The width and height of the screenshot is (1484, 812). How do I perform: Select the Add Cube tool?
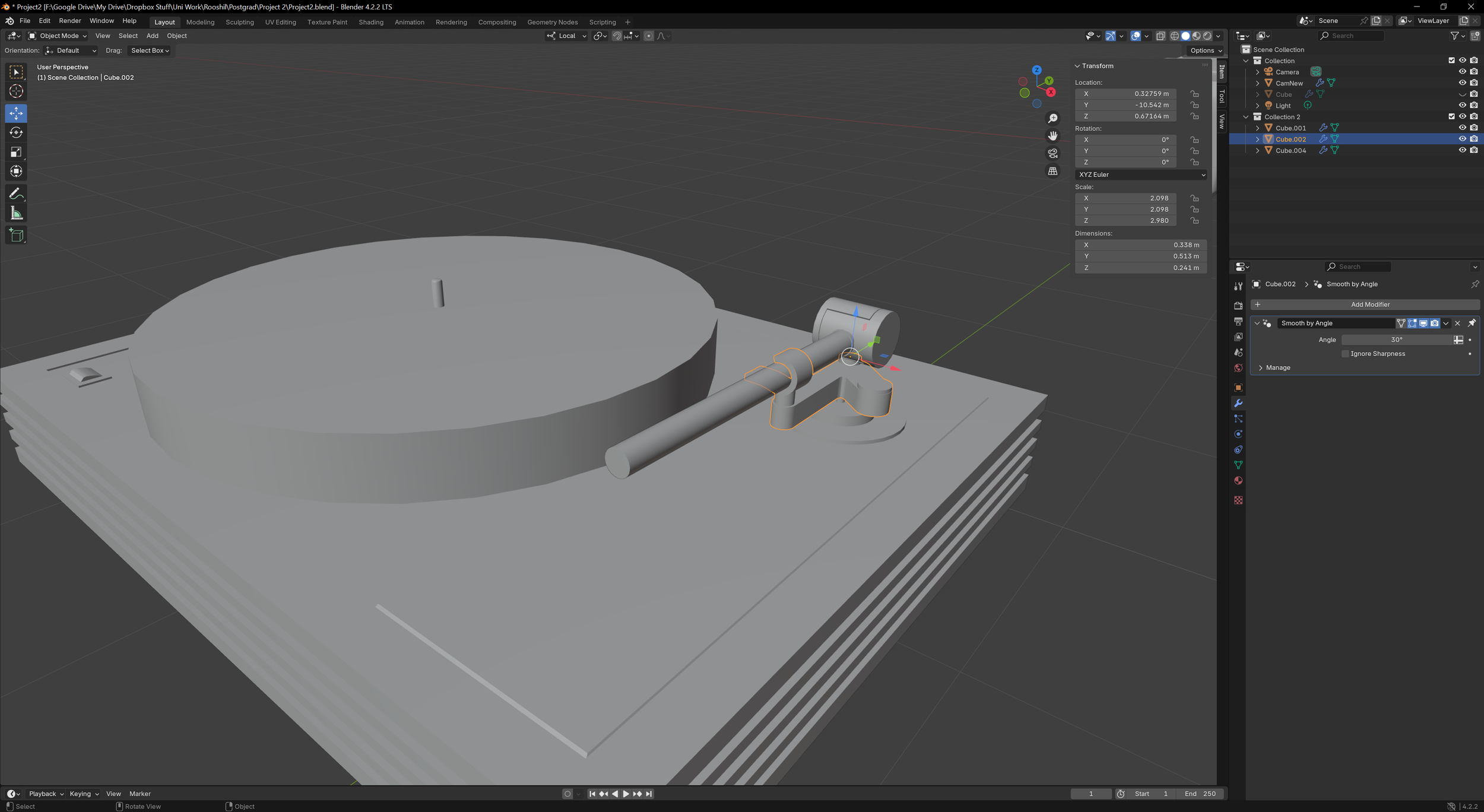coord(16,236)
